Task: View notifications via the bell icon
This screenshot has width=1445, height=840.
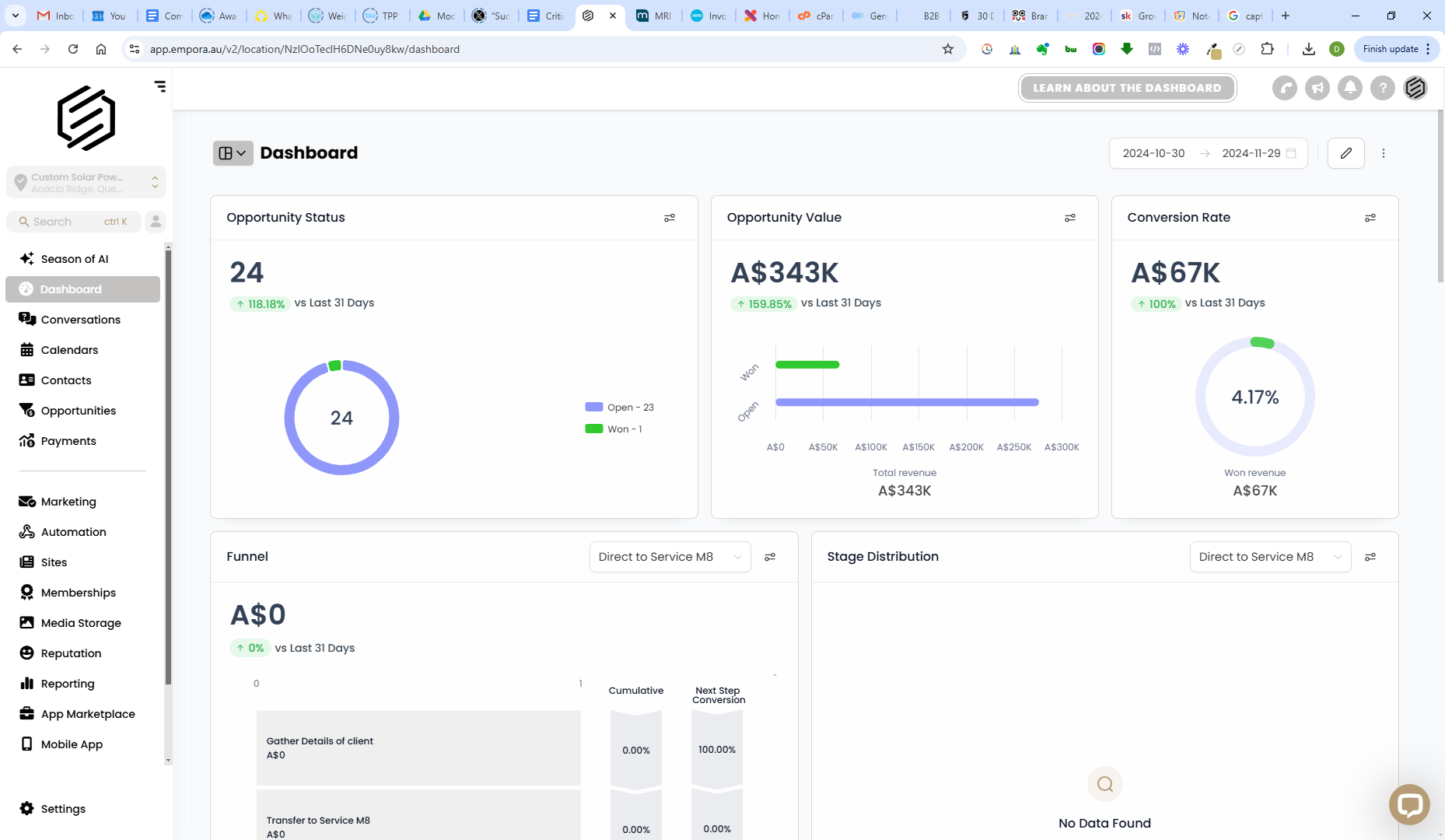Action: click(x=1349, y=88)
